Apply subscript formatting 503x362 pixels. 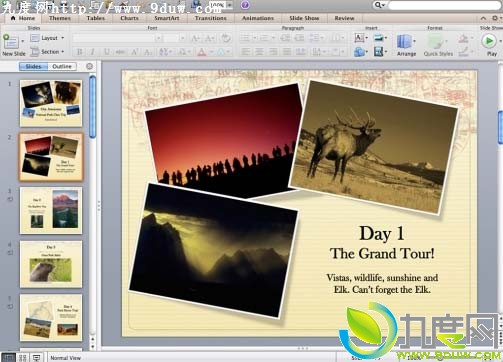click(148, 52)
